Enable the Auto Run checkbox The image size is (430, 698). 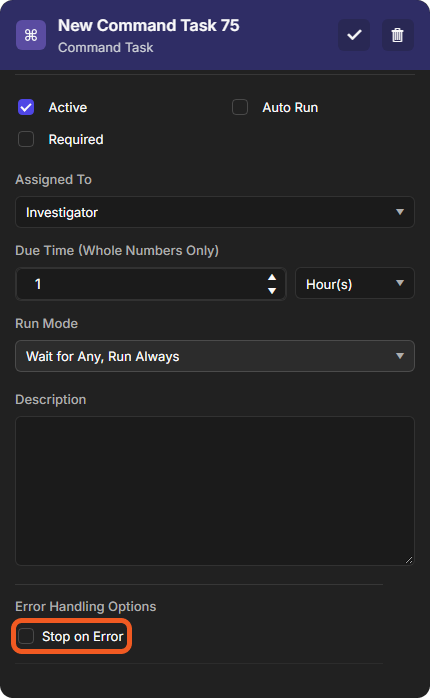pyautogui.click(x=240, y=107)
